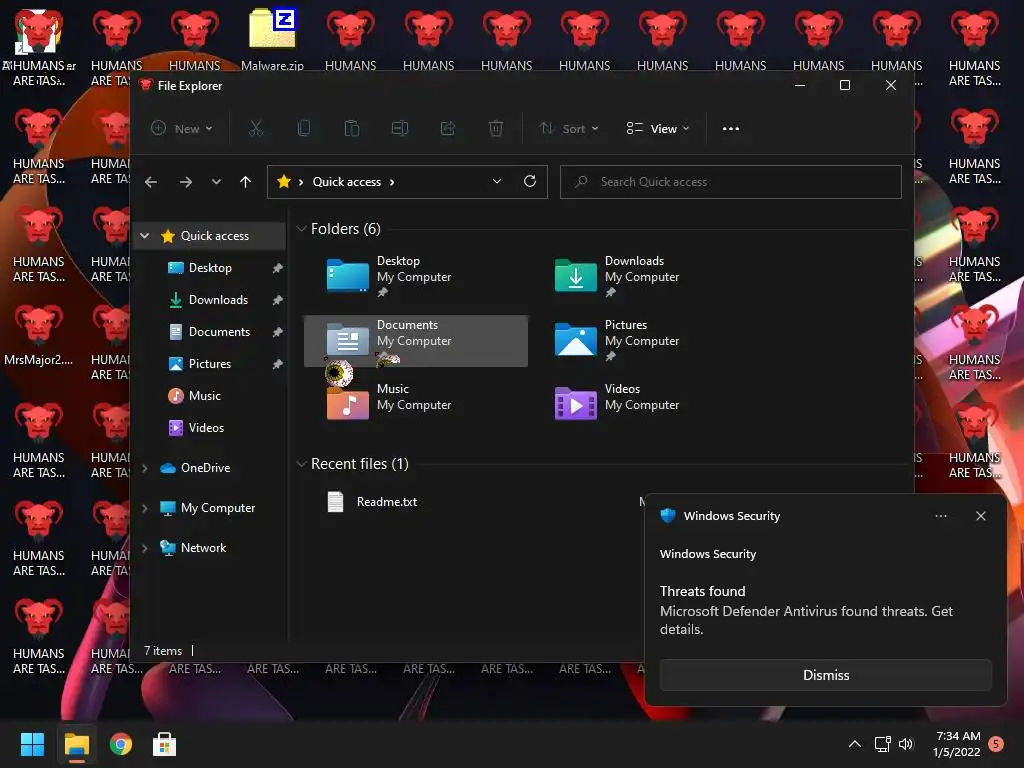Collapse the Quick access tree node
The width and height of the screenshot is (1024, 768).
(145, 236)
